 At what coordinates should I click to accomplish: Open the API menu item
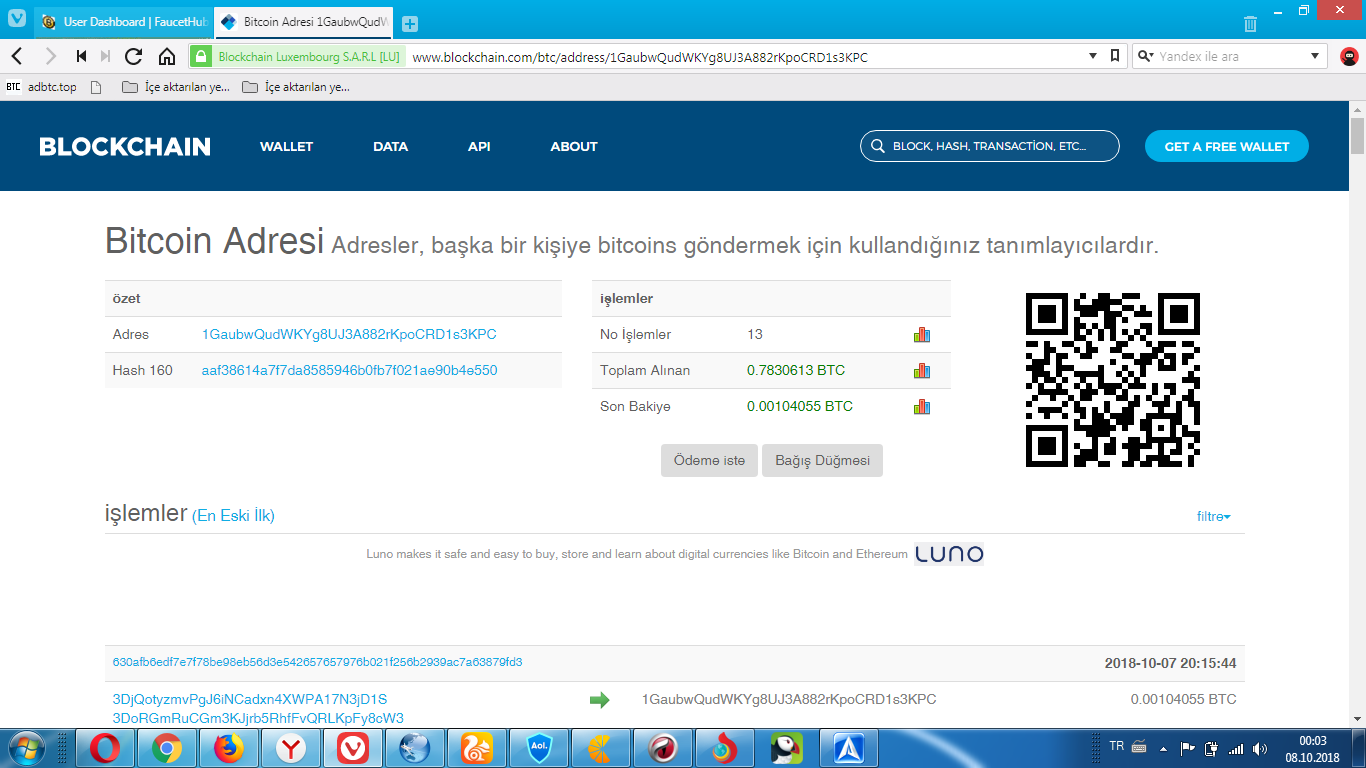[x=479, y=146]
